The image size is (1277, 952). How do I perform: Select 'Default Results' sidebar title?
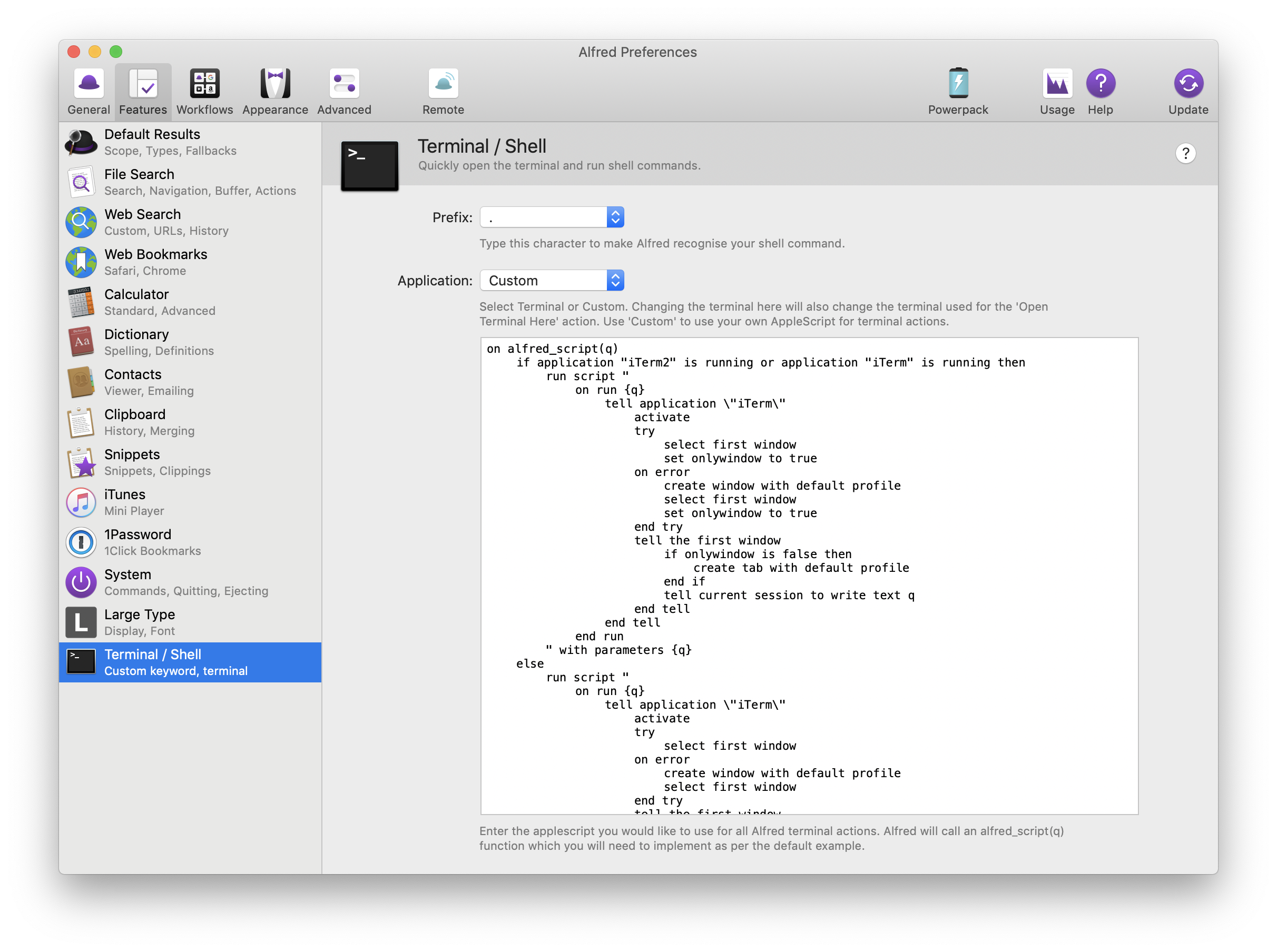pyautogui.click(x=152, y=134)
